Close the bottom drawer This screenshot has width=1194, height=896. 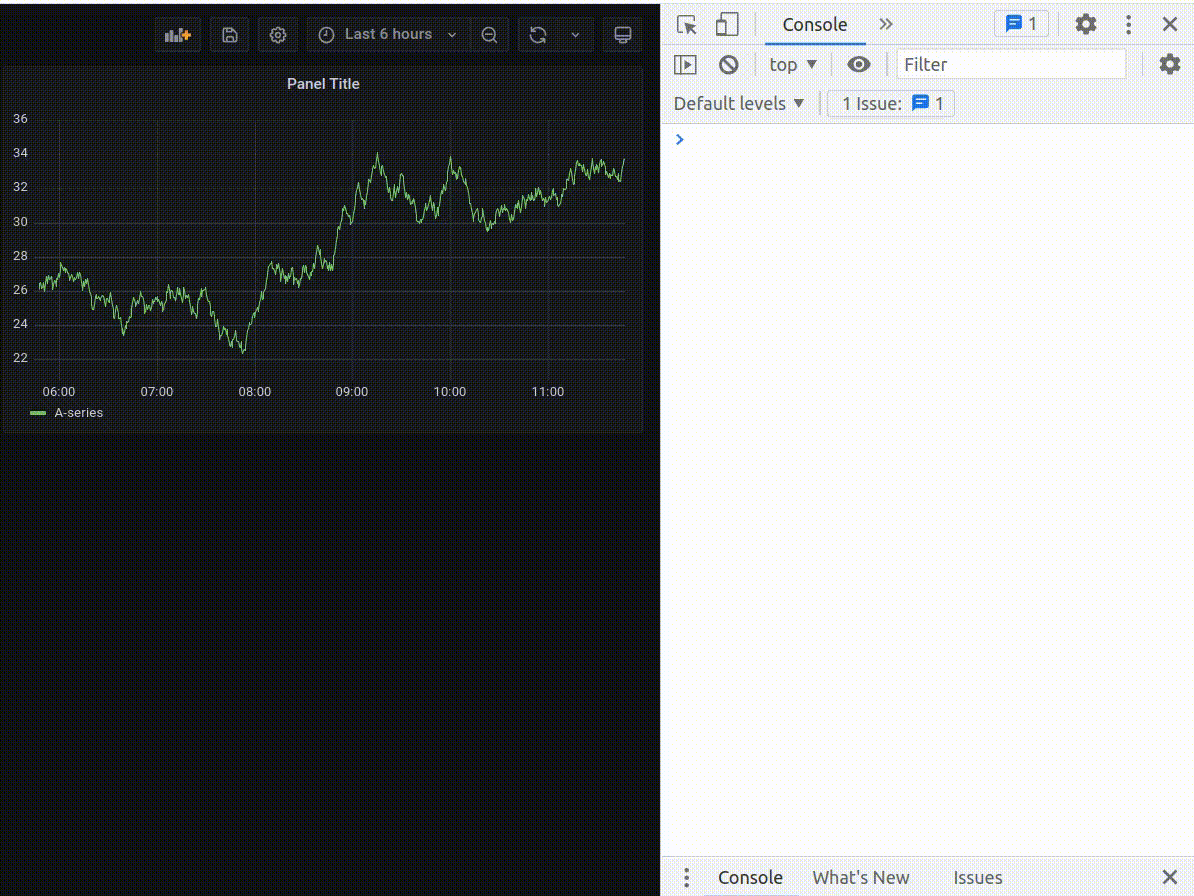pos(1170,877)
